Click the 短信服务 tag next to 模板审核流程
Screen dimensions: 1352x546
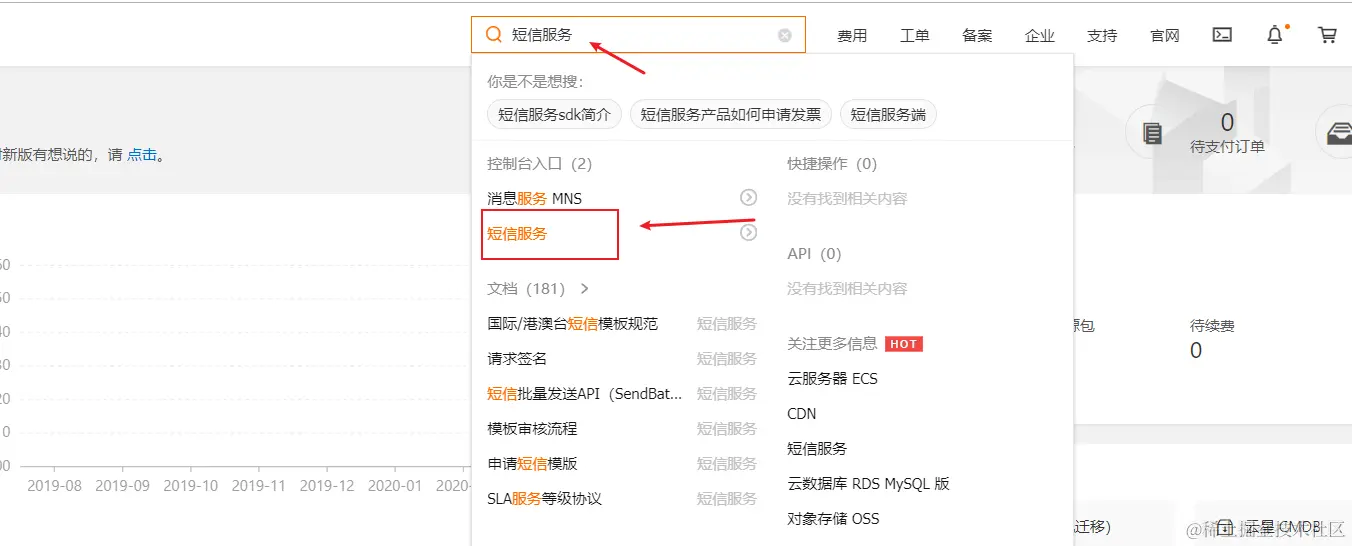(727, 429)
